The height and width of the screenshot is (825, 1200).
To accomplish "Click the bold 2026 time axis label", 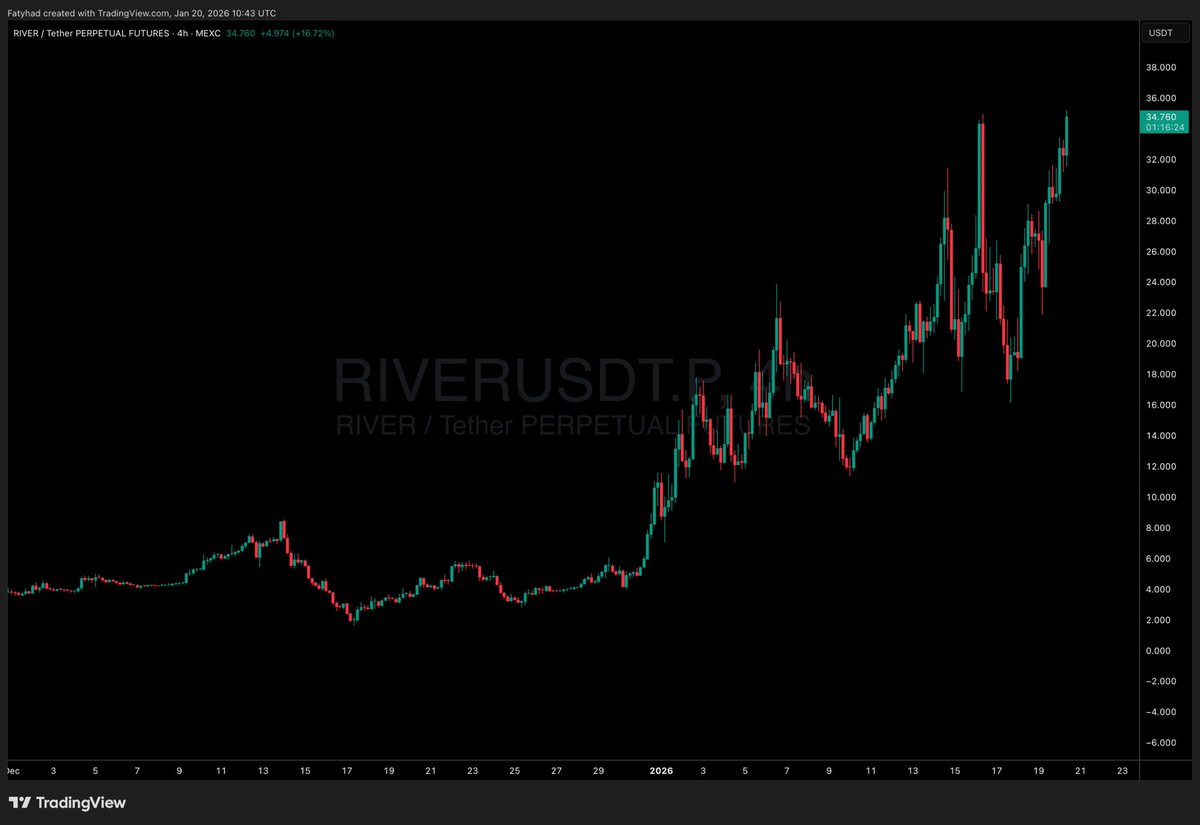I will coord(661,771).
